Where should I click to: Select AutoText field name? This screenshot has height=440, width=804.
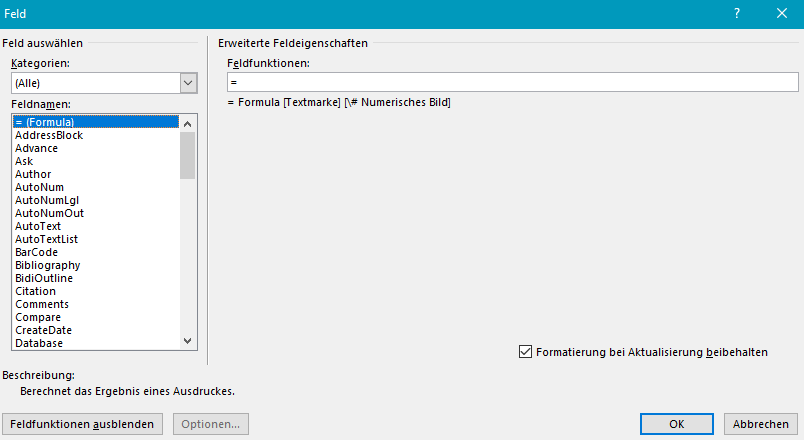96,226
